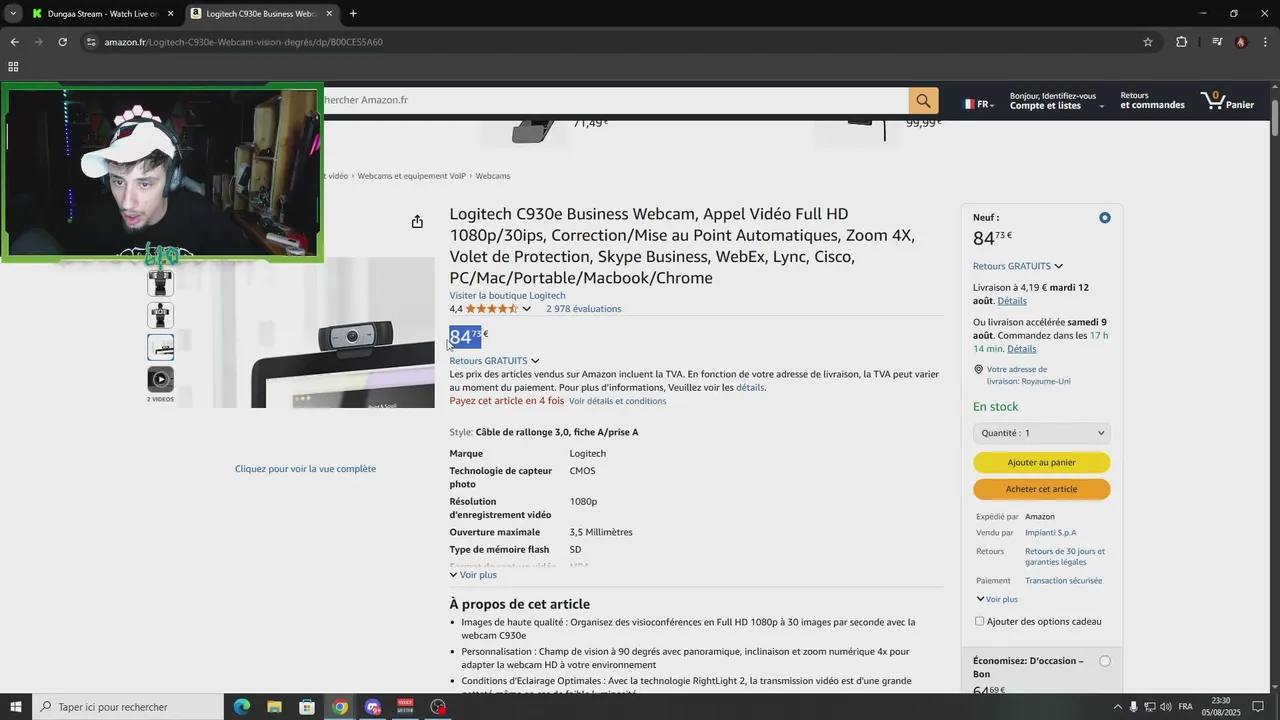Click the location pin icon near delivery address
Image resolution: width=1280 pixels, height=720 pixels.
coord(978,370)
